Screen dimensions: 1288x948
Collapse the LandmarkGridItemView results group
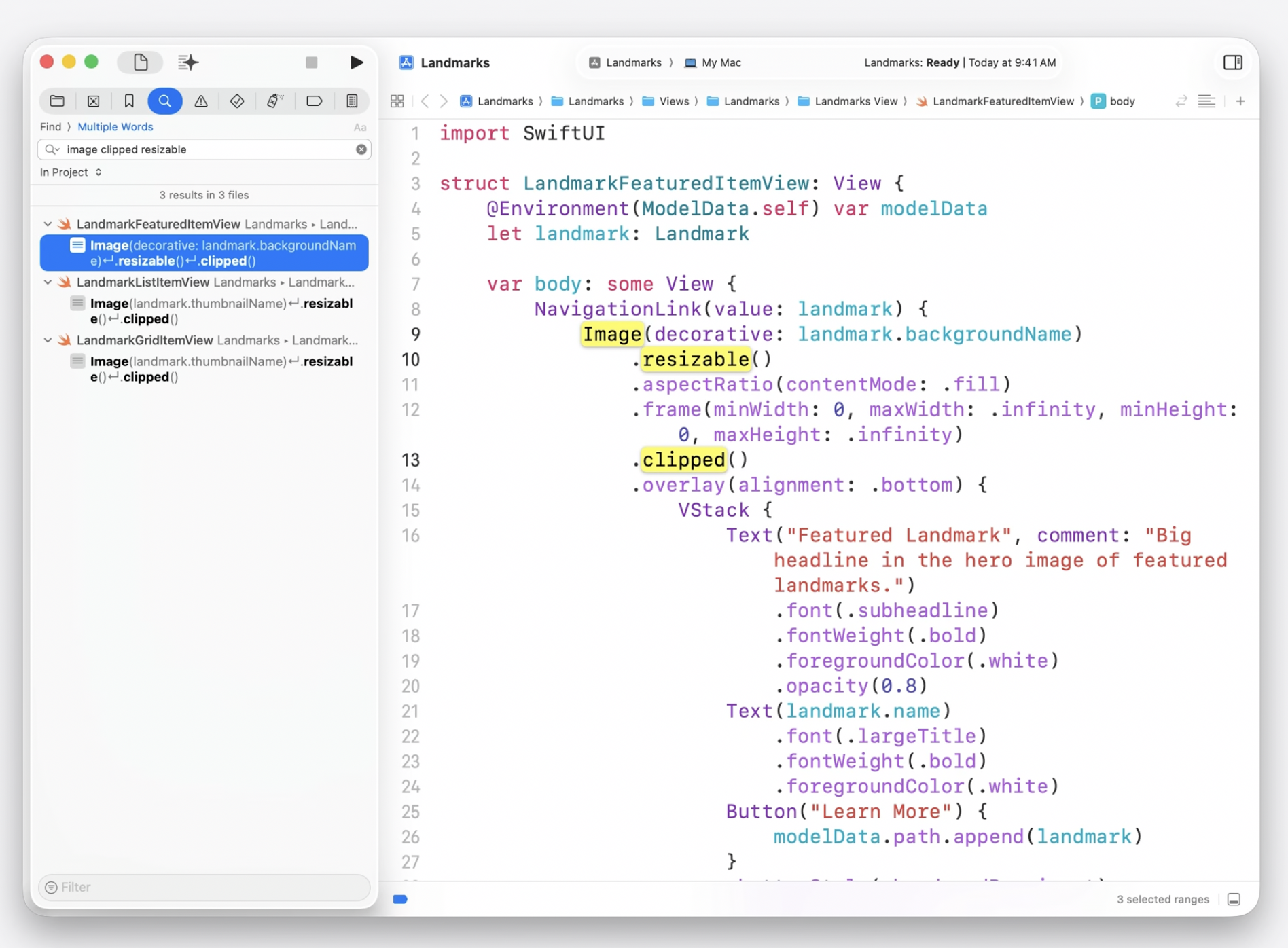pyautogui.click(x=48, y=340)
